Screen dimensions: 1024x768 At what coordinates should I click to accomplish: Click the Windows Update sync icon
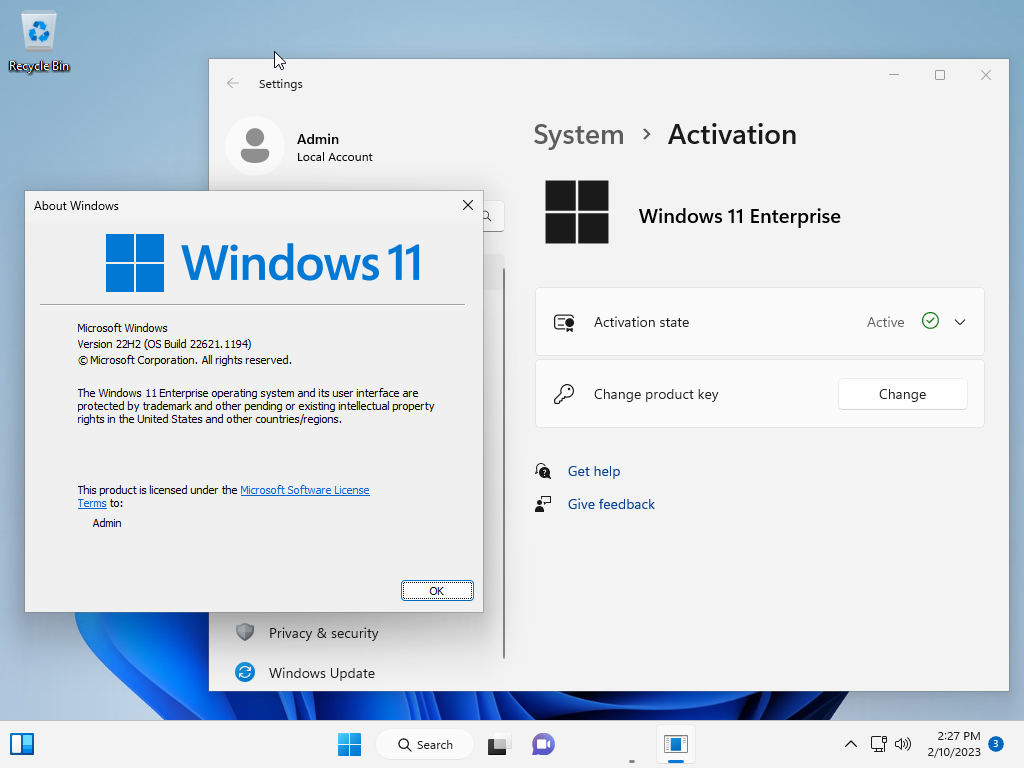point(245,672)
